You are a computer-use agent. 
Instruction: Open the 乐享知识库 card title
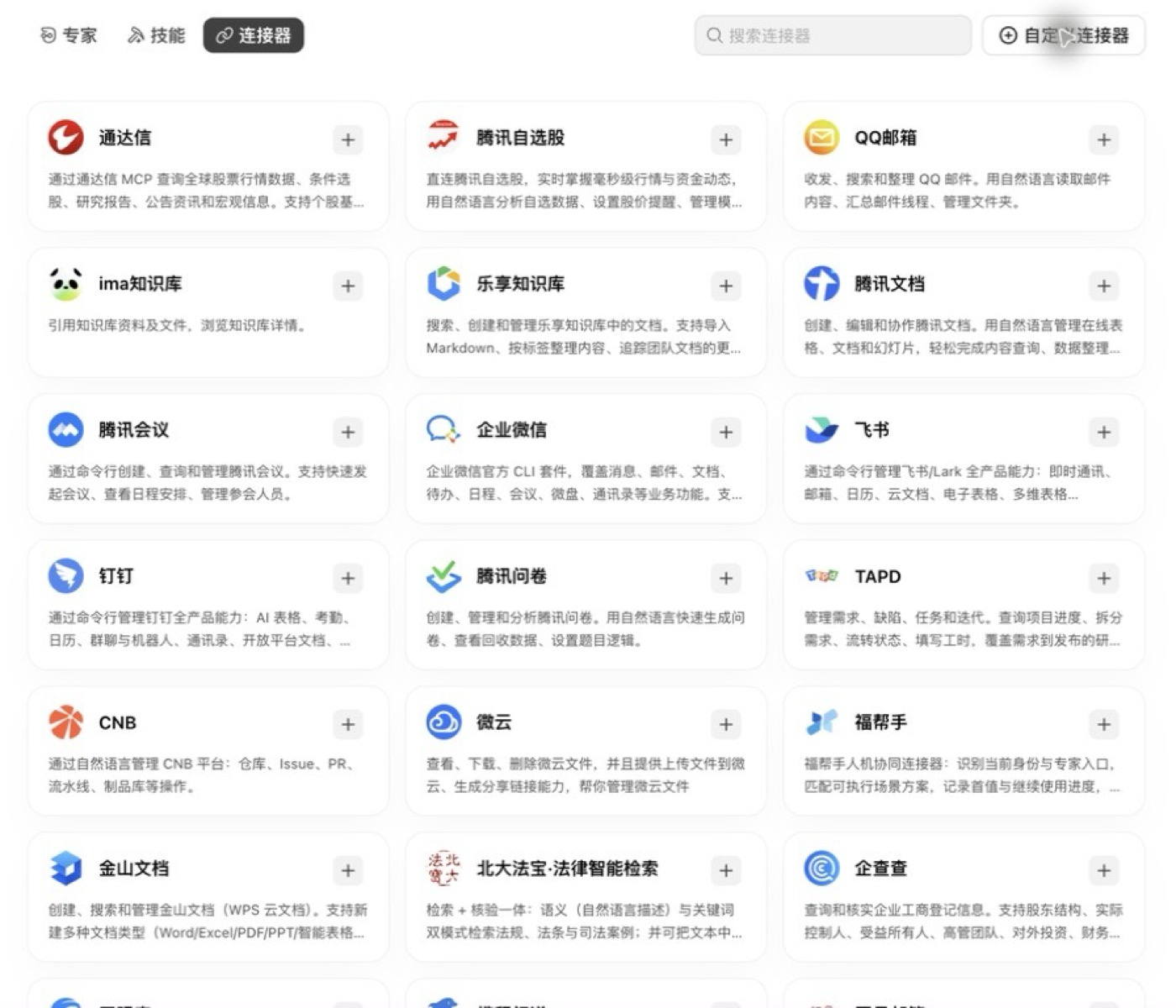[521, 284]
